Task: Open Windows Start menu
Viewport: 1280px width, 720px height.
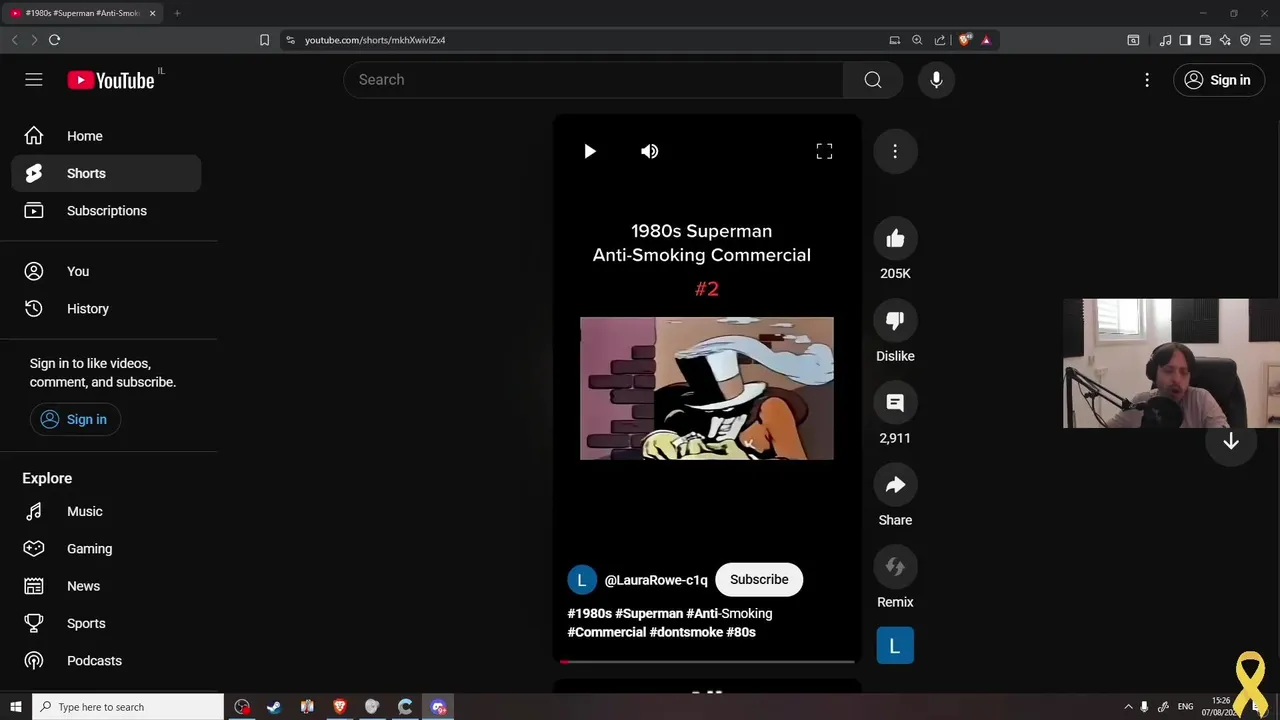Action: click(x=15, y=707)
